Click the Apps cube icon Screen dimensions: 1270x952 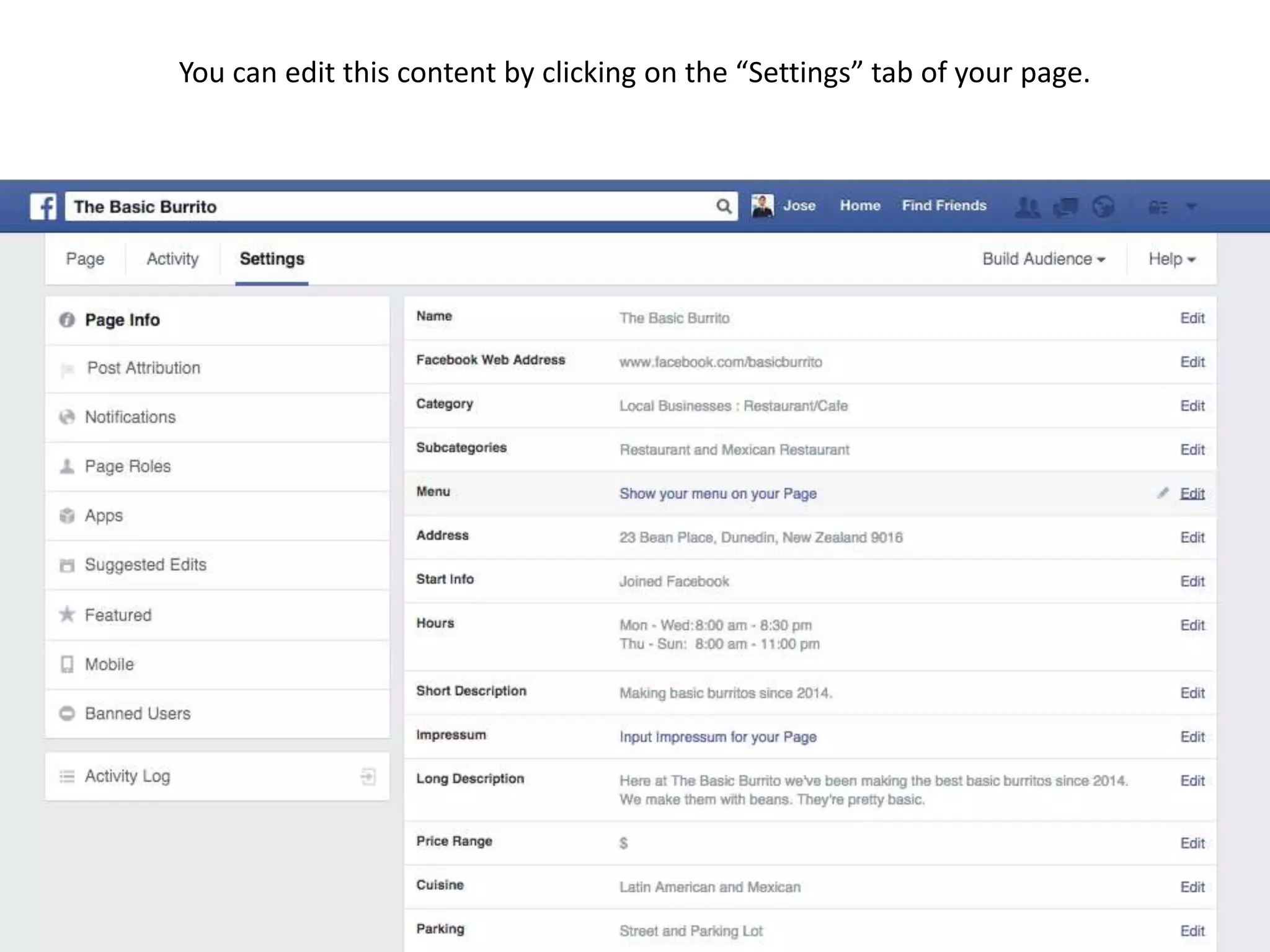coord(67,516)
